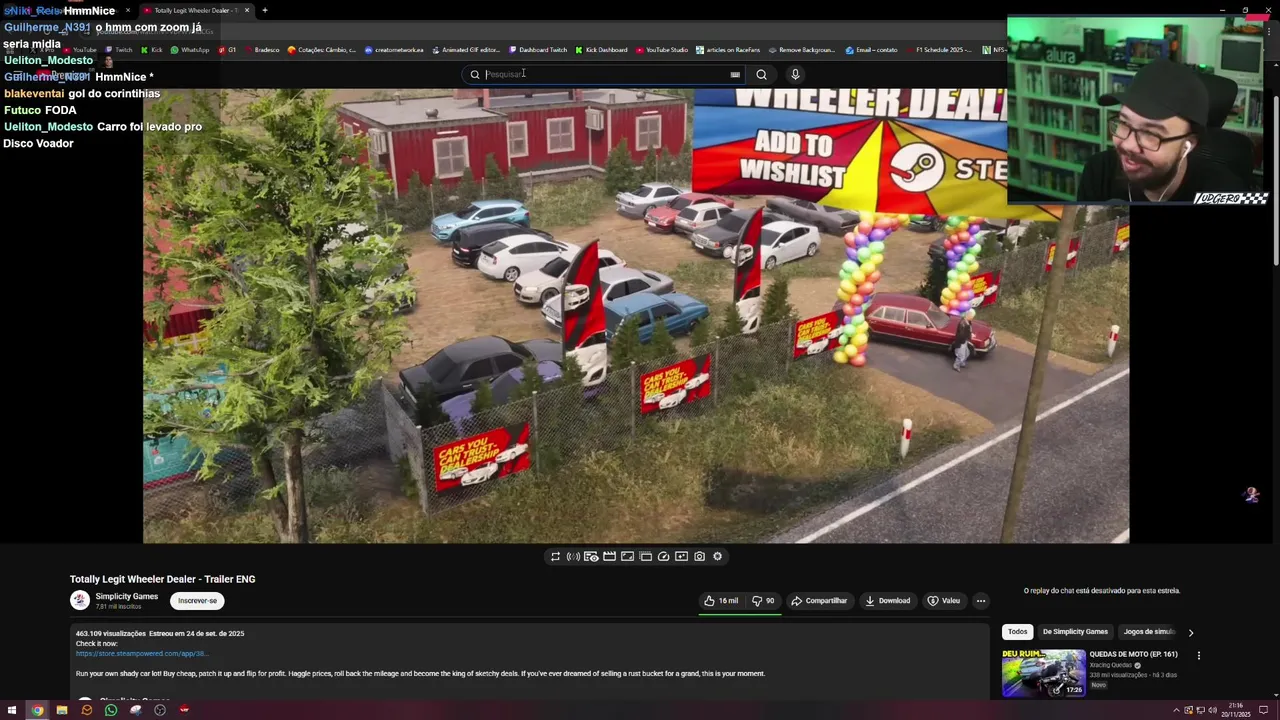This screenshot has height=720, width=1280.
Task: Select the Jogos de simula filter chip
Action: click(1149, 632)
